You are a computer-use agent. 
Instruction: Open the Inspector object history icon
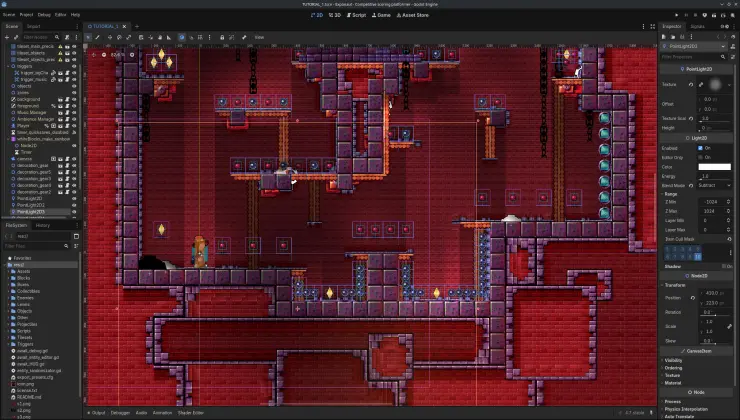pos(733,36)
